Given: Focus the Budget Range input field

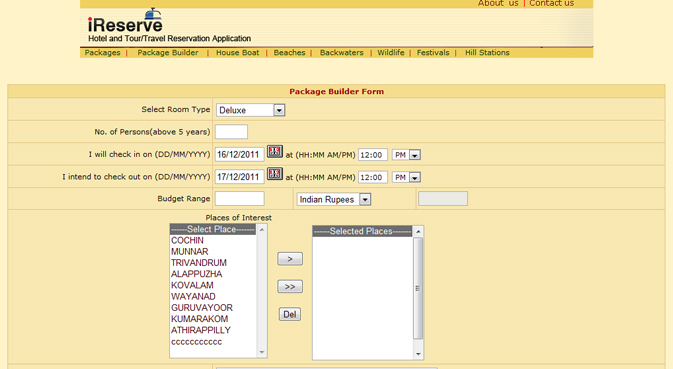Looking at the screenshot, I should pos(239,199).
